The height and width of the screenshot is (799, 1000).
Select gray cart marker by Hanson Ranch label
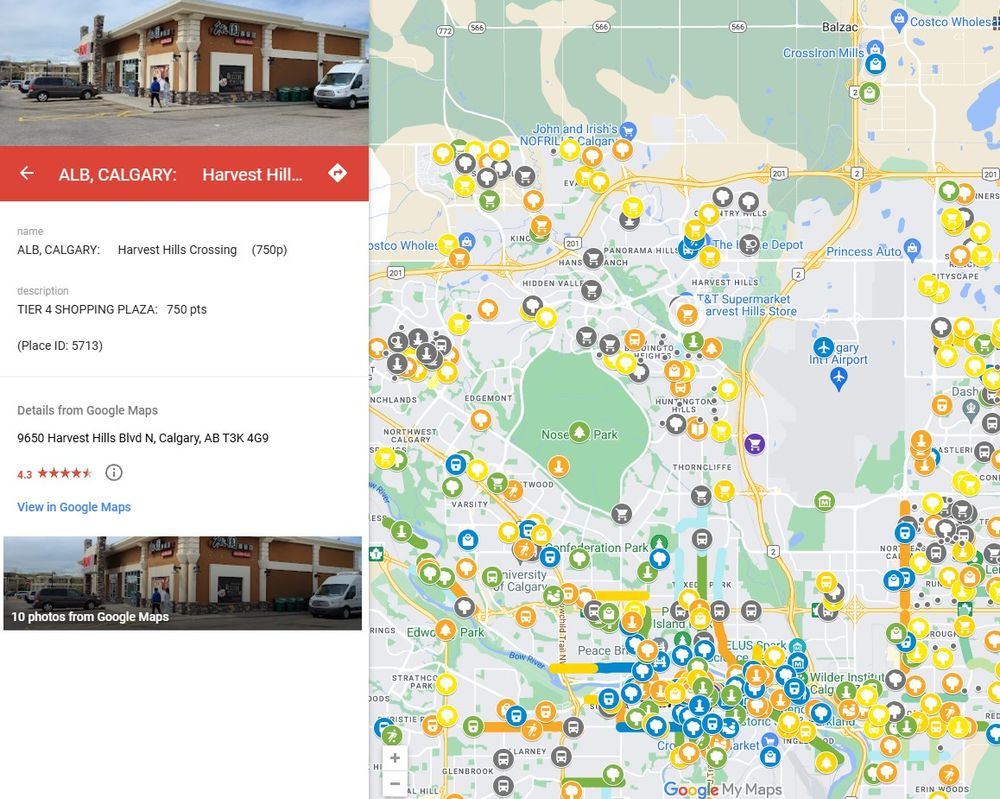pos(593,258)
